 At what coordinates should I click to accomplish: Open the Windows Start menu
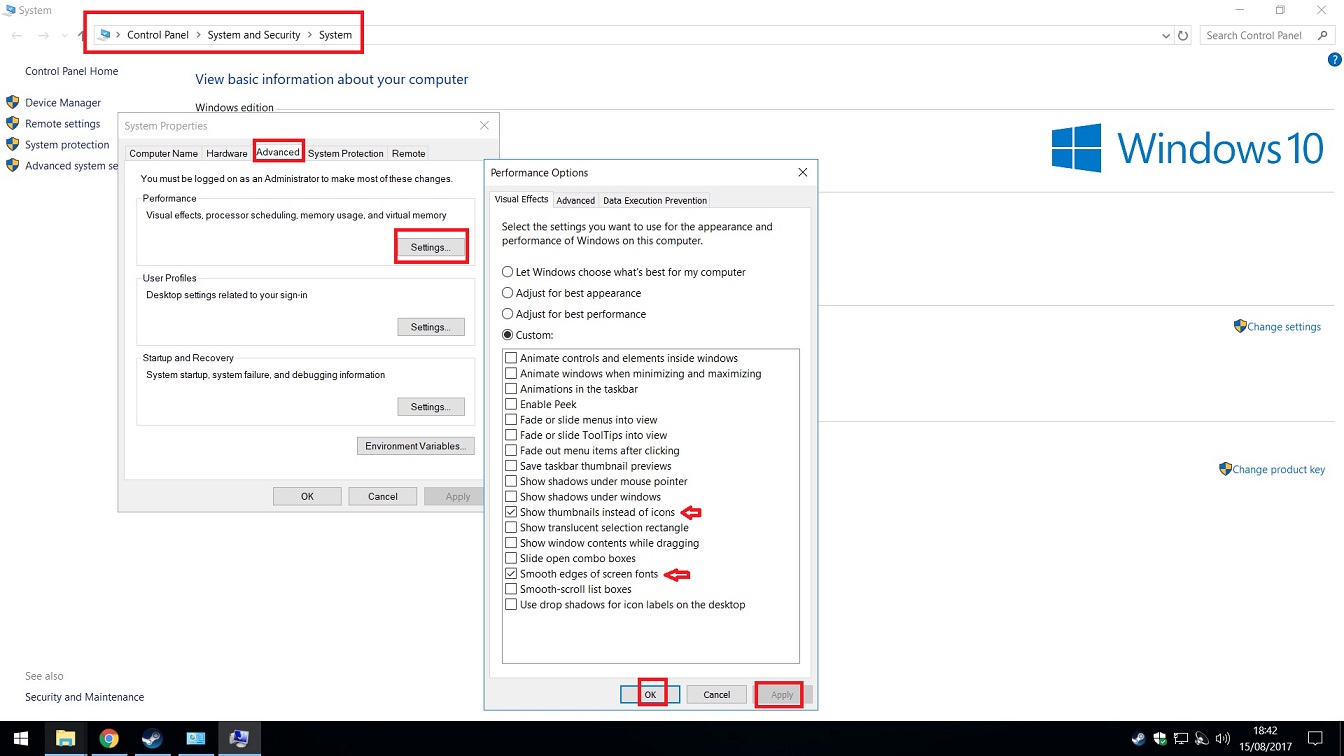tap(22, 739)
